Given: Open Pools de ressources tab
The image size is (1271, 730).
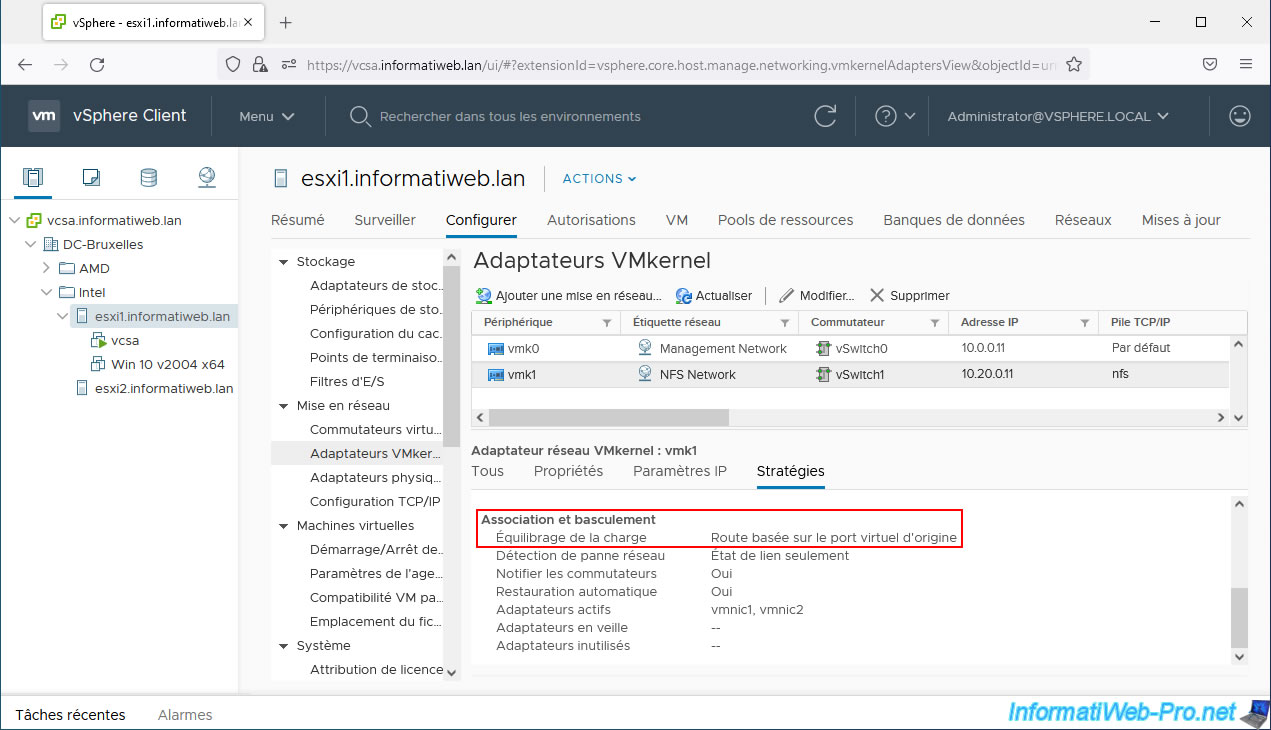Looking at the screenshot, I should pyautogui.click(x=786, y=220).
